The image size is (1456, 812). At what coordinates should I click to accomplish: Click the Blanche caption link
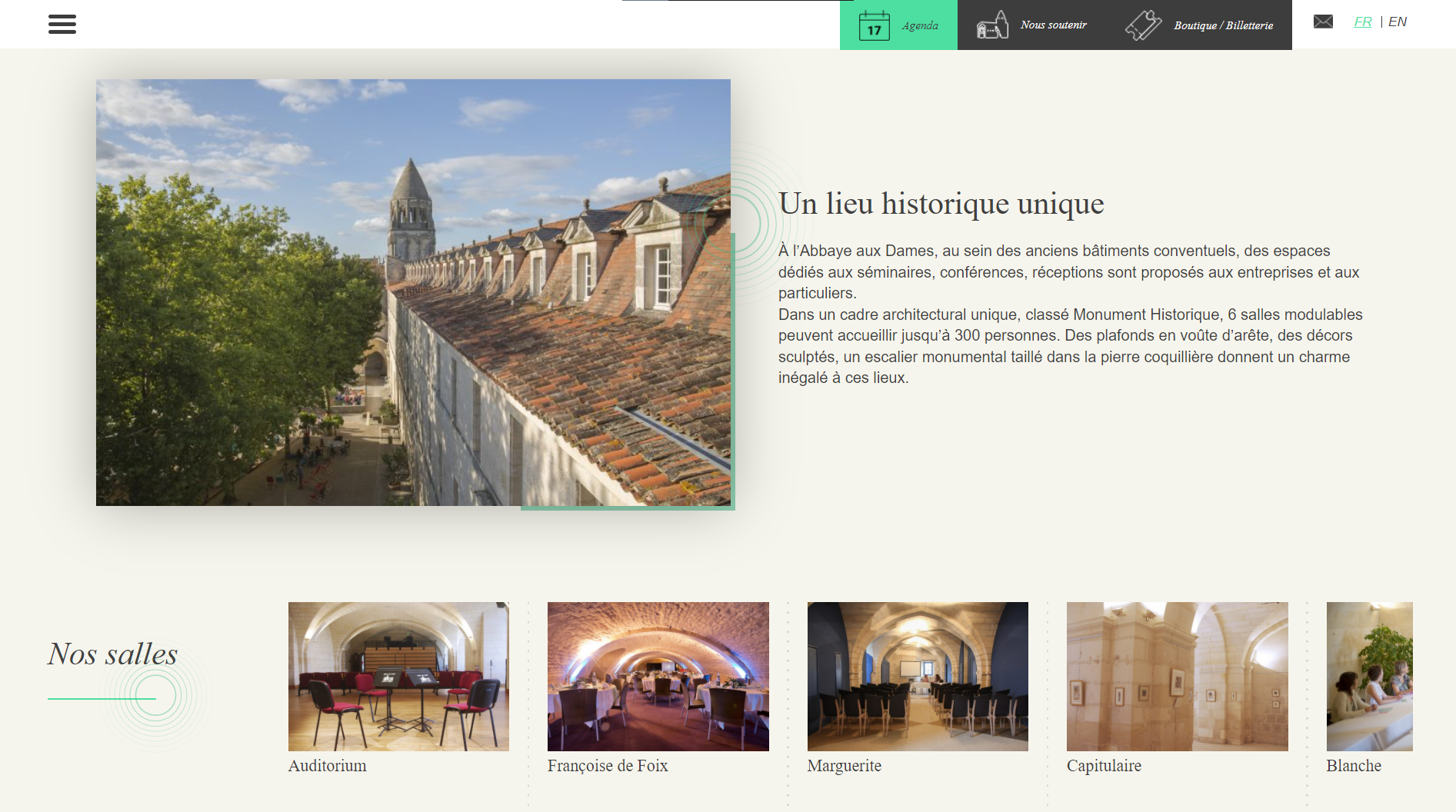1354,766
